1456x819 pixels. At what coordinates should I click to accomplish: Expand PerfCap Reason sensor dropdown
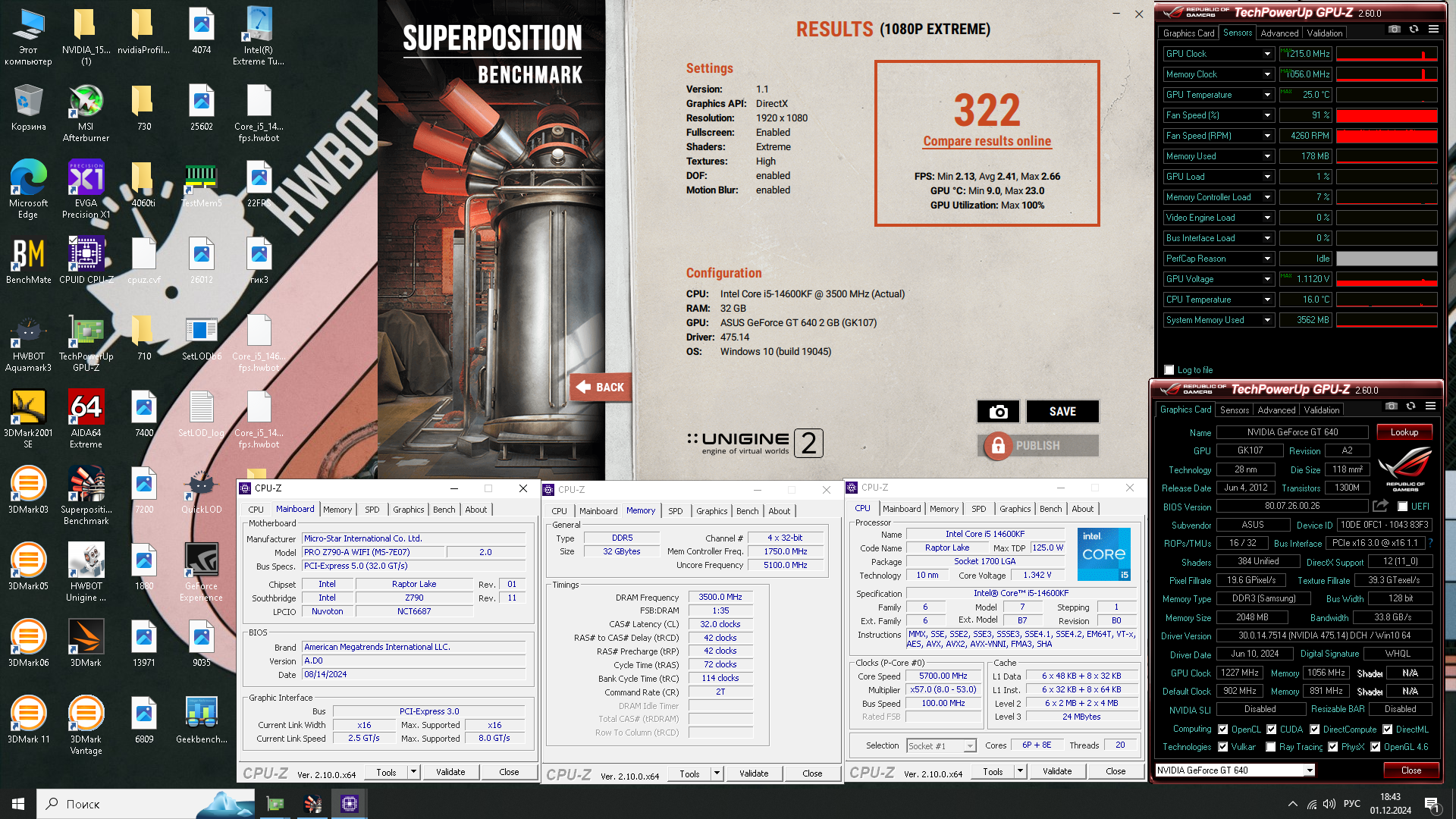1266,259
